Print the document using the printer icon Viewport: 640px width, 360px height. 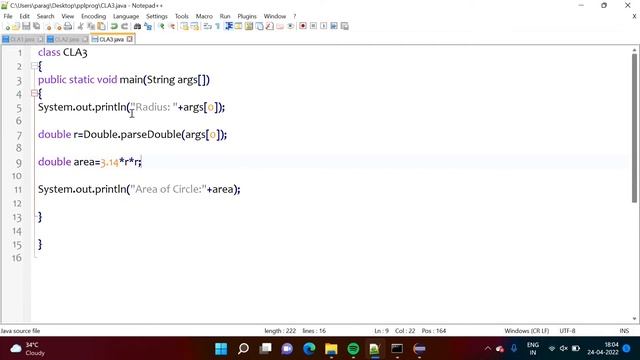coord(68,27)
